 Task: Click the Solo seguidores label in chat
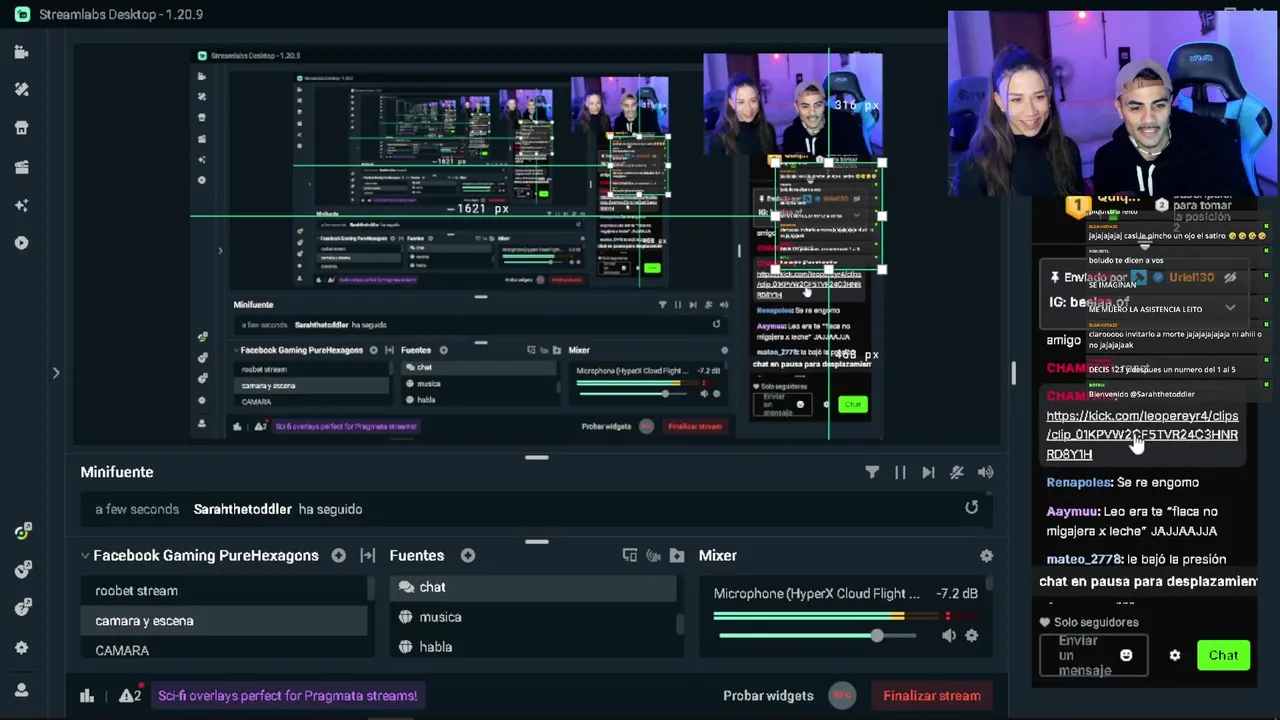[x=1096, y=622]
